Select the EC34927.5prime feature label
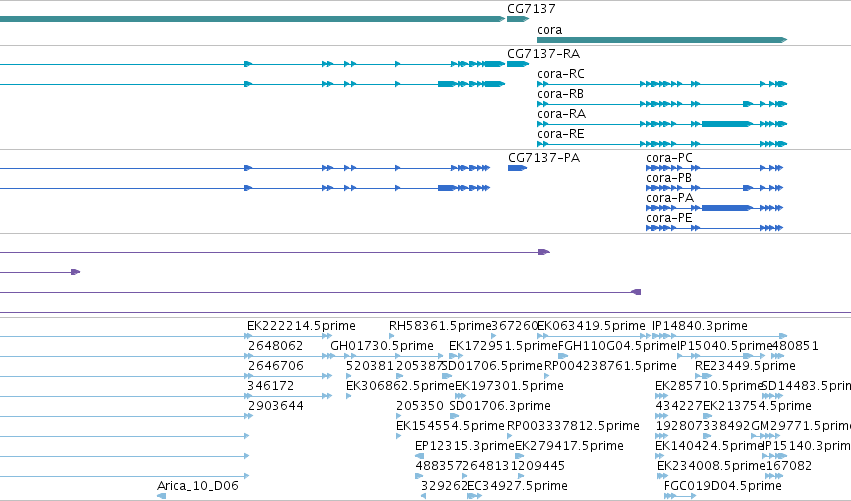Viewport: 851px width, 501px height. point(517,486)
